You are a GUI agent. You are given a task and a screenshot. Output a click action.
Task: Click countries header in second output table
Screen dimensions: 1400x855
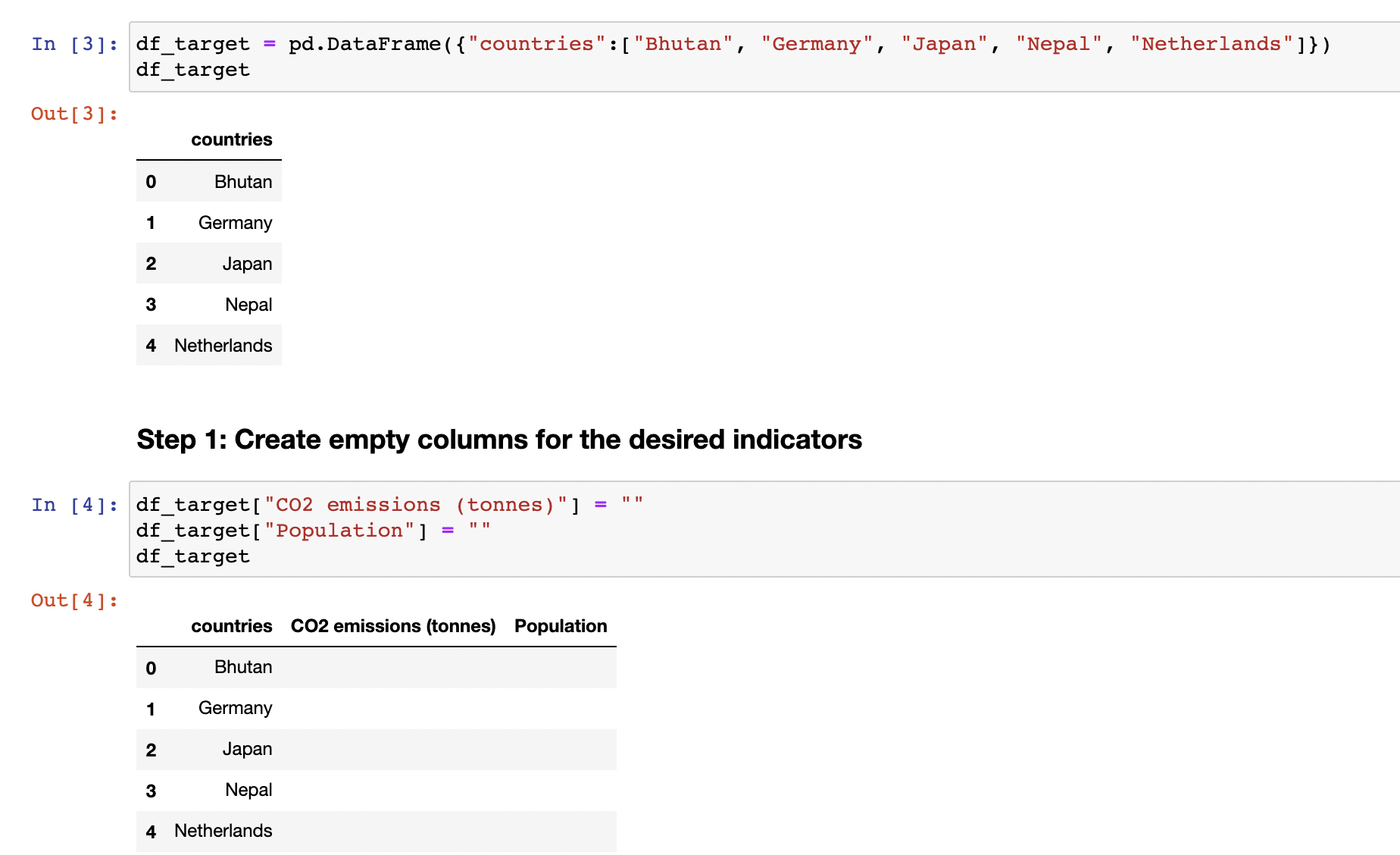pos(231,626)
